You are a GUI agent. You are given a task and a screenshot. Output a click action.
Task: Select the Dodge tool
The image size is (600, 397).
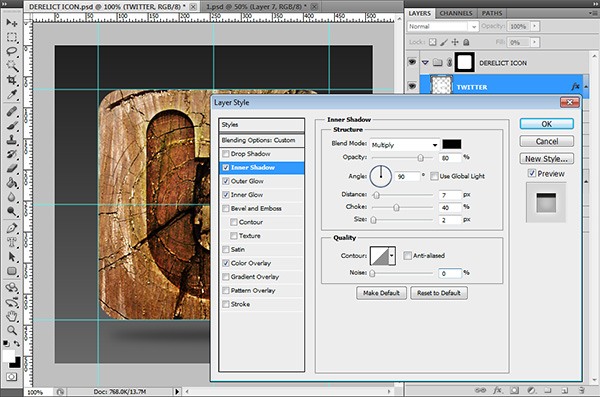(12, 211)
